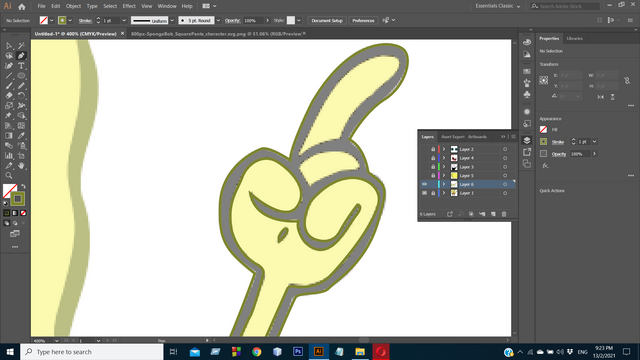Switch to the SpongeBob_SquarePants_character document tab
640x360 pixels.
(216, 34)
